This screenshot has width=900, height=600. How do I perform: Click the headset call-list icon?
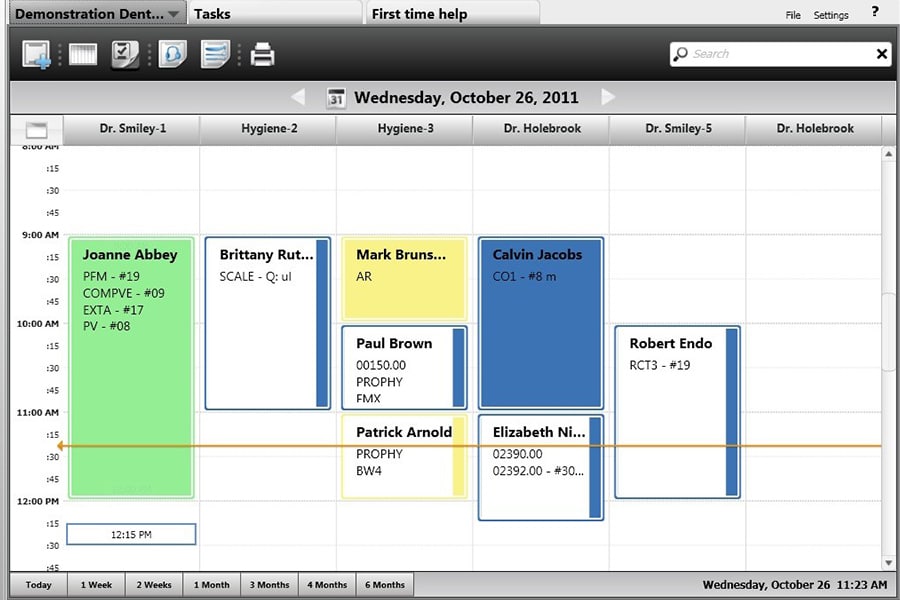coord(172,55)
